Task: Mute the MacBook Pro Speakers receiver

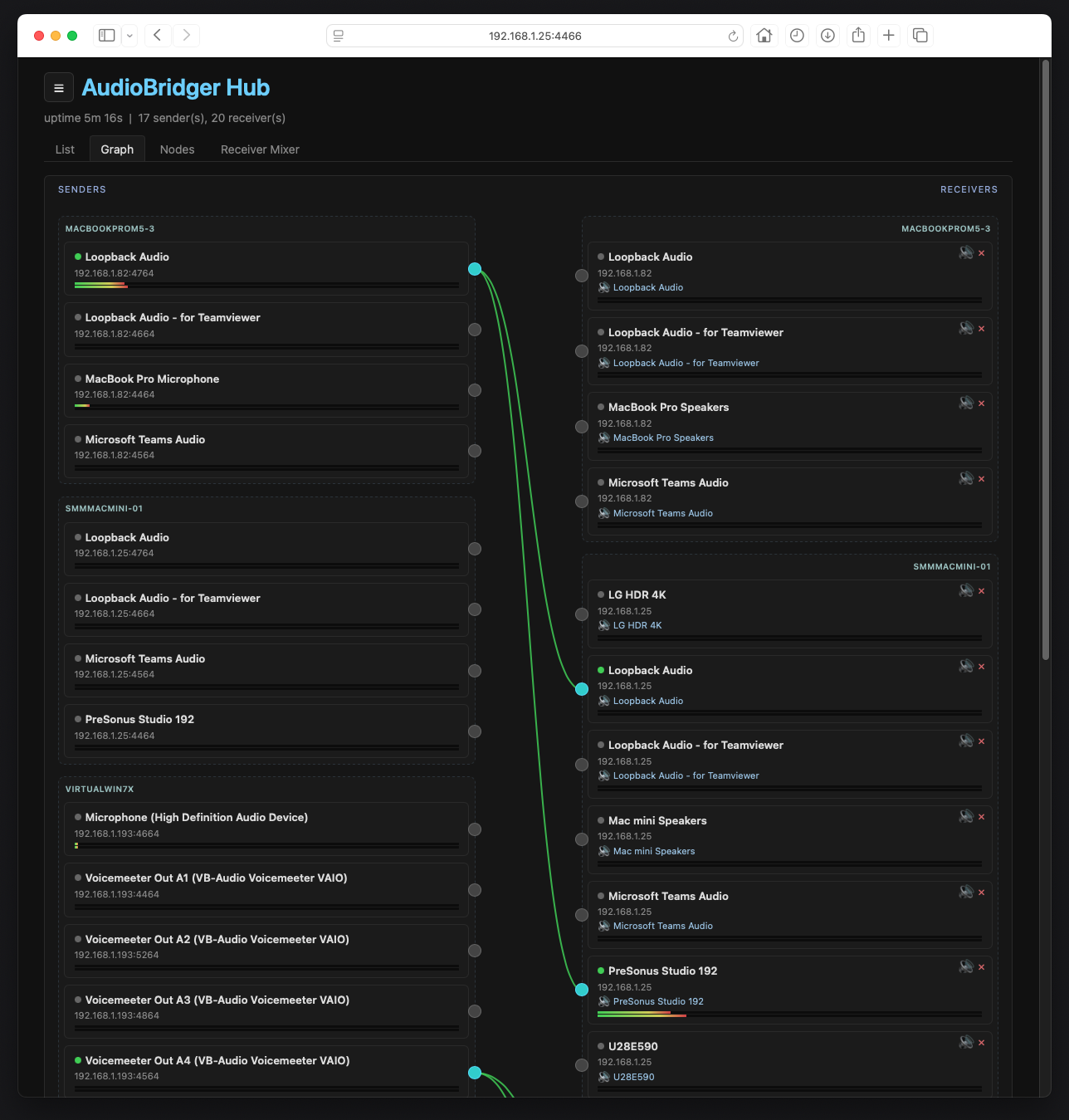Action: coord(966,403)
